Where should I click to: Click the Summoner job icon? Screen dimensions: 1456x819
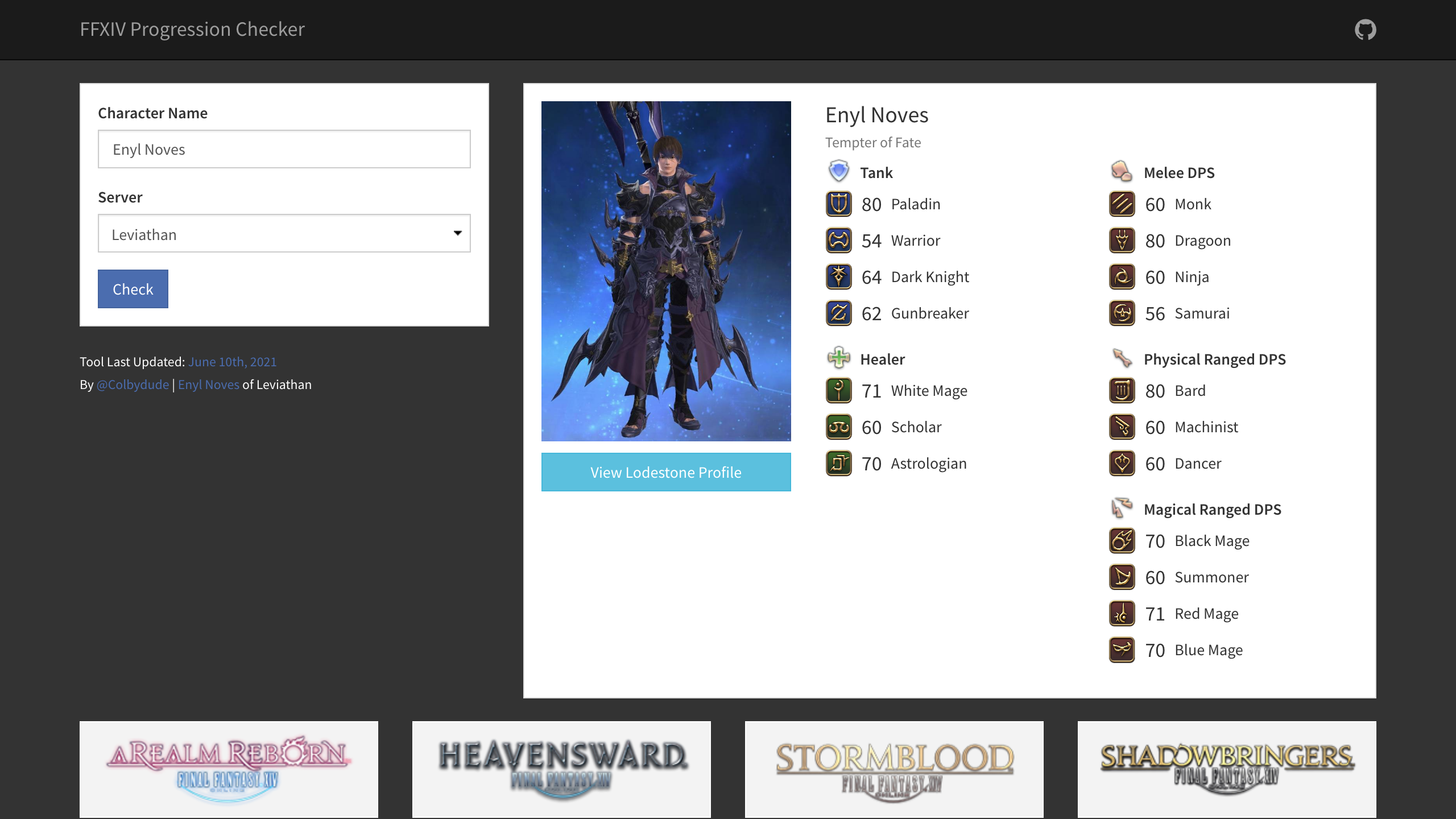[x=1122, y=577]
